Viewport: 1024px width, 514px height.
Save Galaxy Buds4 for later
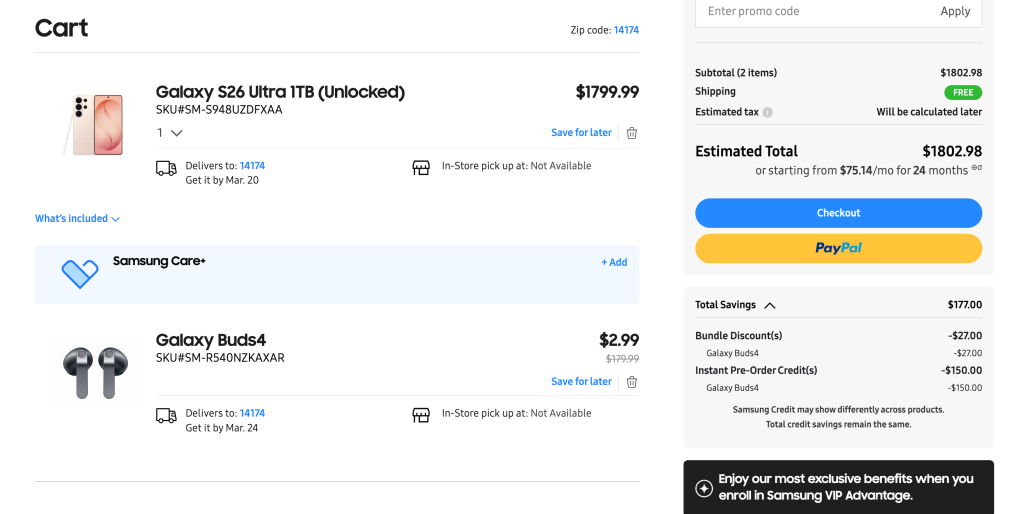581,382
